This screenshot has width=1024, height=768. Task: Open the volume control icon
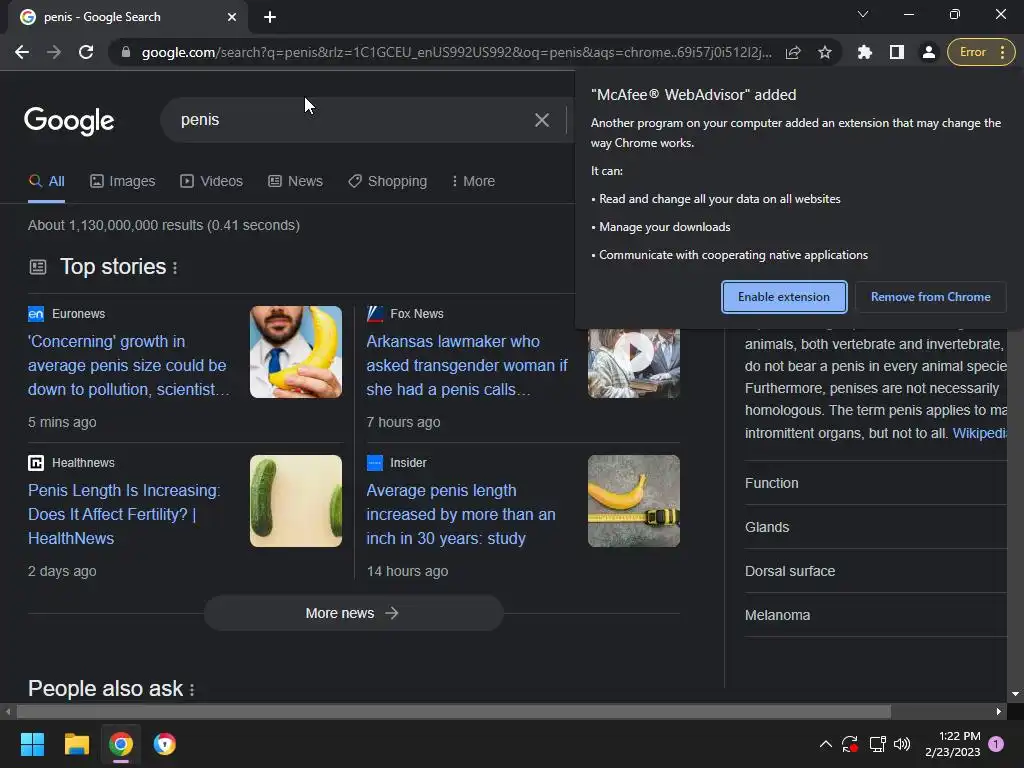[x=902, y=744]
